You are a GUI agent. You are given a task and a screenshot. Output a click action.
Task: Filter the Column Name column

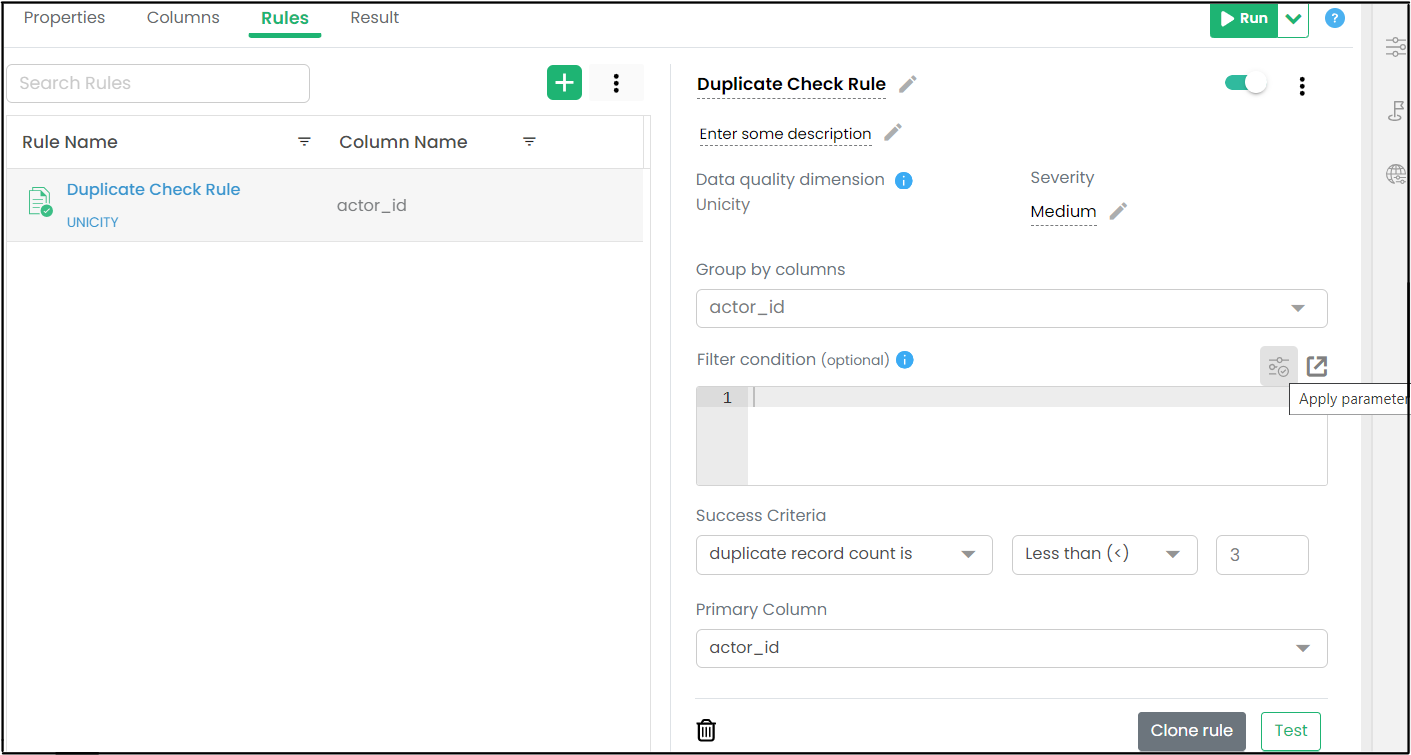pyautogui.click(x=530, y=142)
